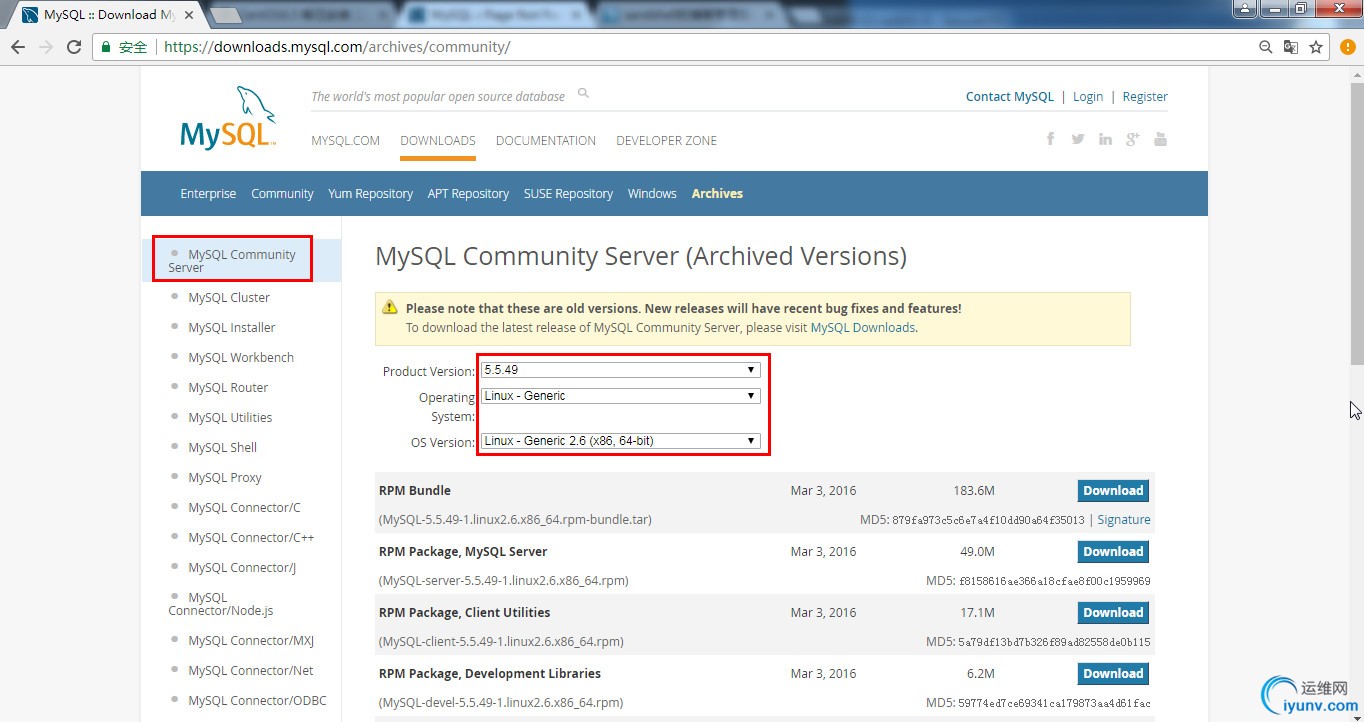Select MySQL Connector/Node.js in sidebar
The image size is (1364, 722).
[221, 604]
